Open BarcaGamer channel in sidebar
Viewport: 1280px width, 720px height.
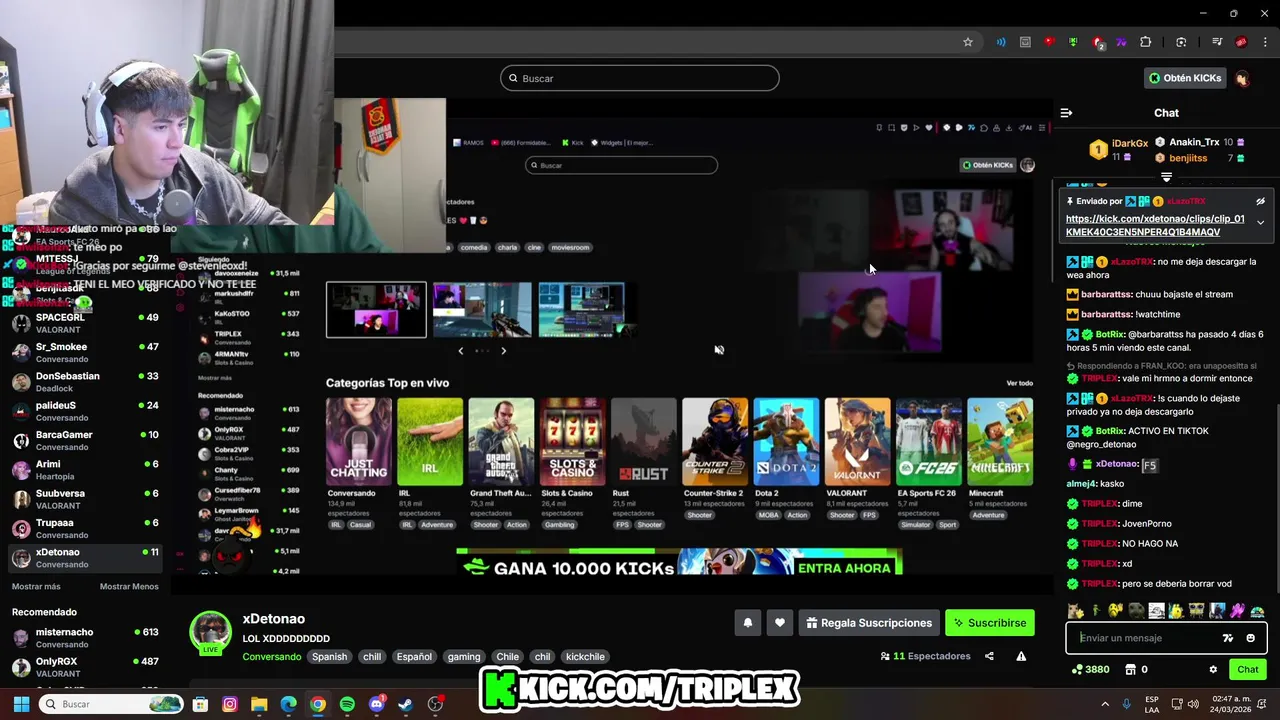click(x=85, y=440)
